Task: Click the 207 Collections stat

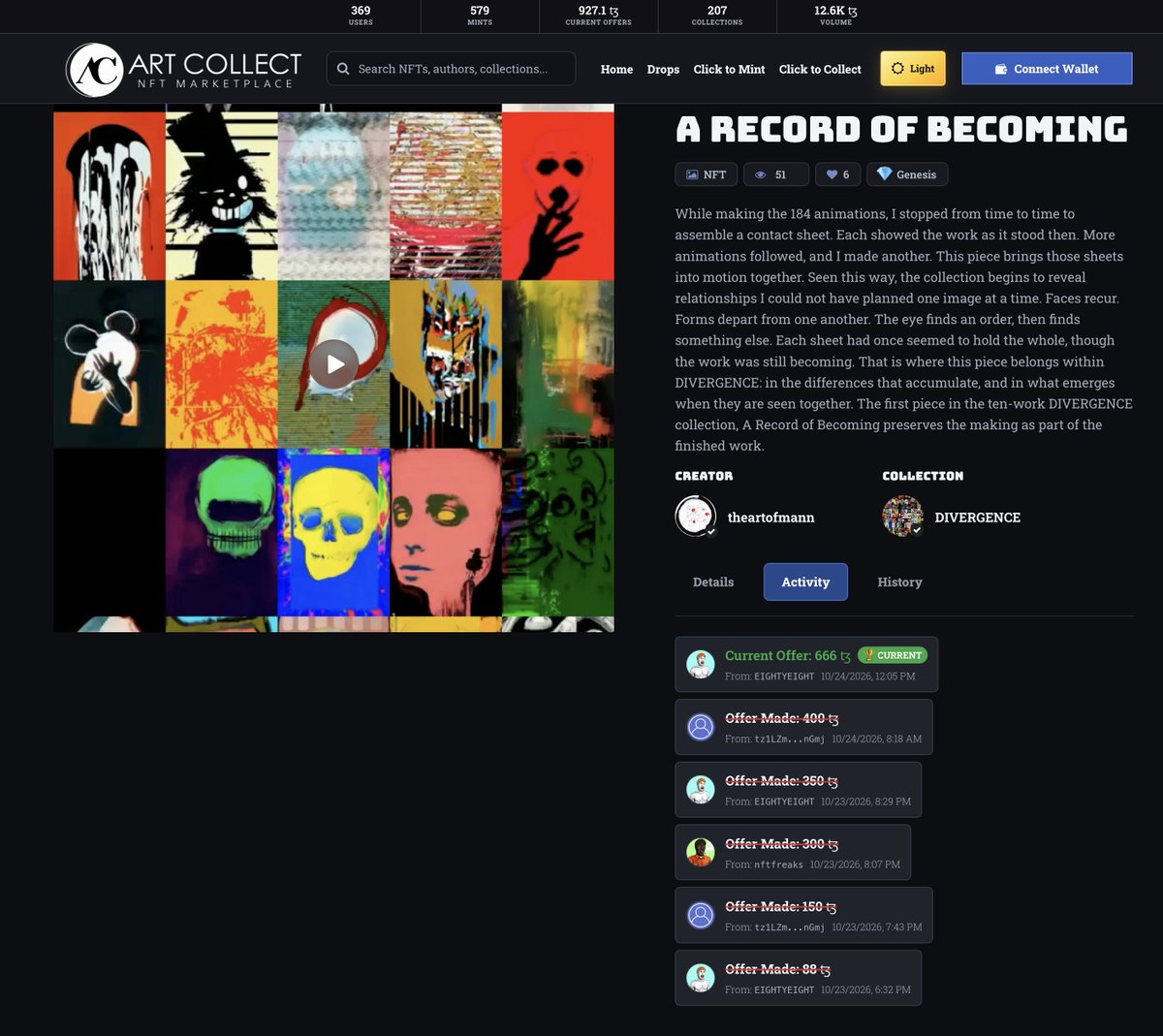Action: pos(717,16)
